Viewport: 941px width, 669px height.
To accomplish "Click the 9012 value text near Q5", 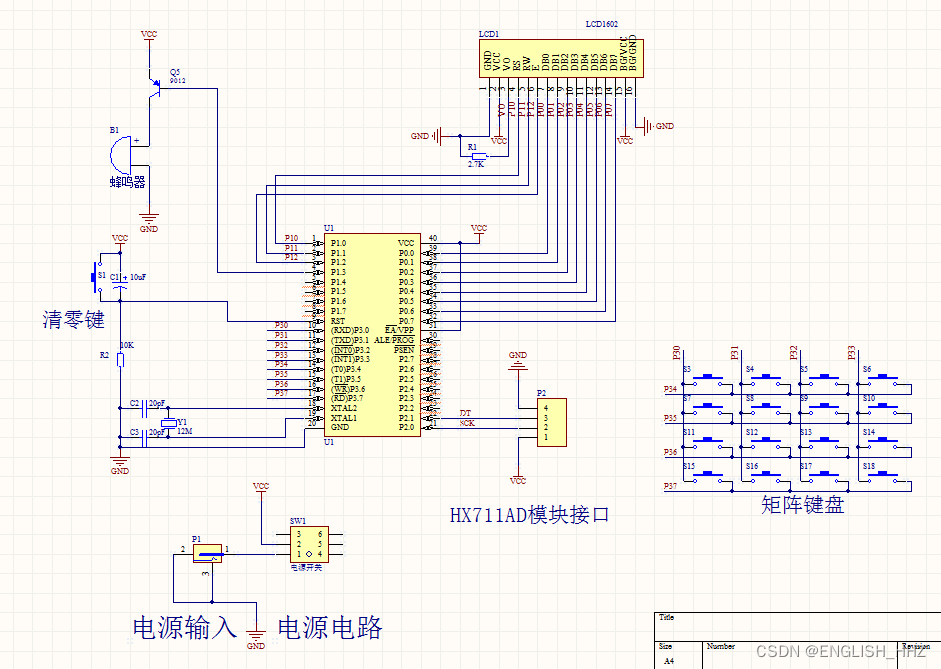I will [x=177, y=80].
